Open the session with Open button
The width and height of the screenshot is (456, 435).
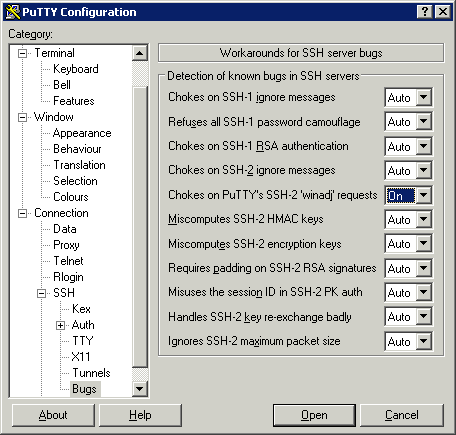pos(314,415)
